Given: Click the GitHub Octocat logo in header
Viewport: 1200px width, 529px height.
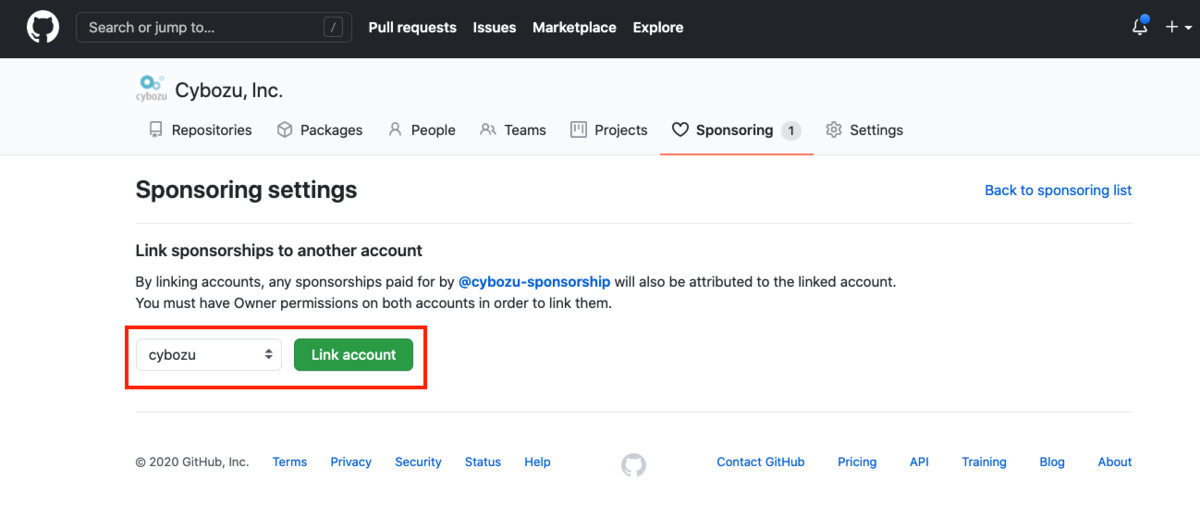Looking at the screenshot, I should coord(42,27).
